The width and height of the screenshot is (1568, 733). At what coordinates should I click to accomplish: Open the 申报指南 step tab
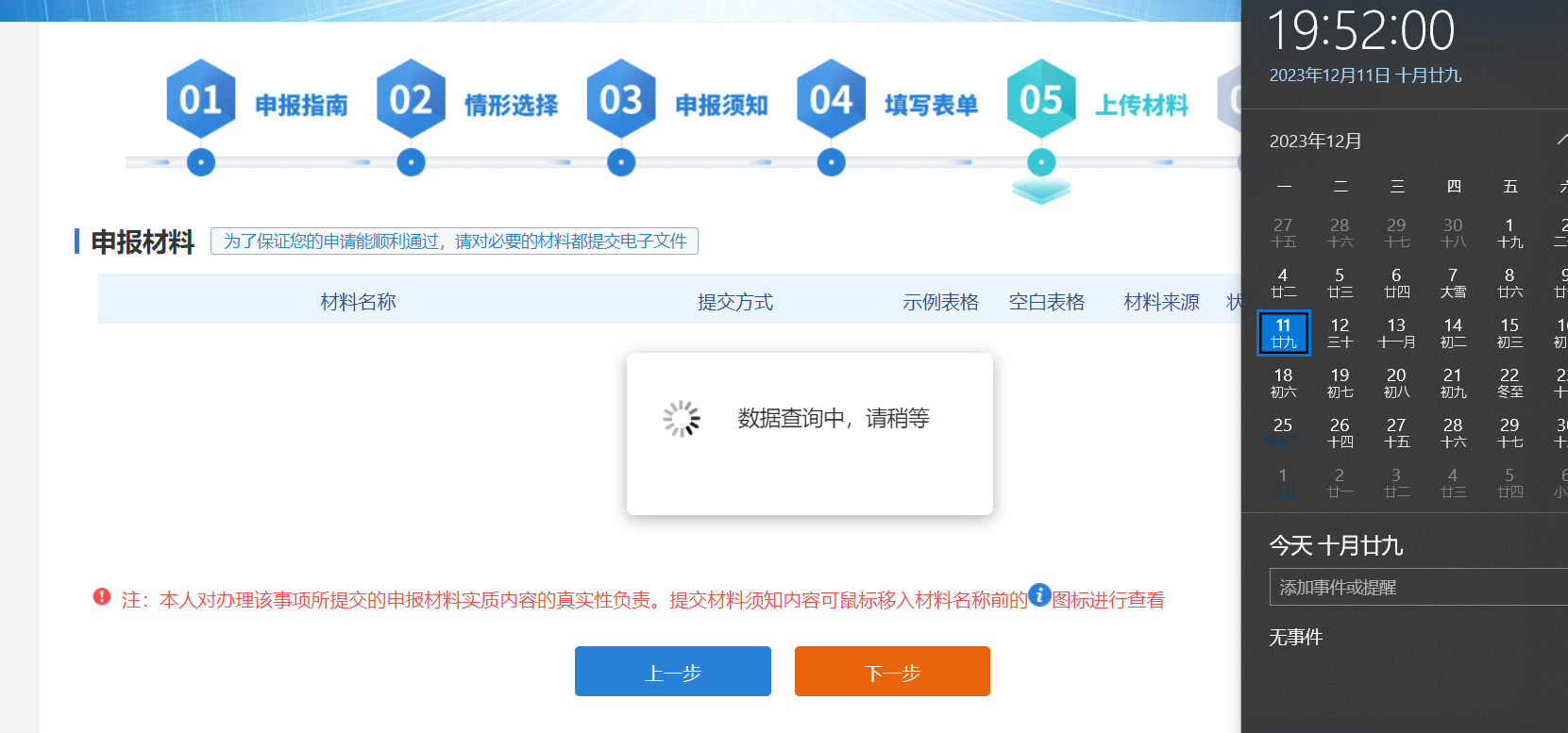tap(301, 105)
